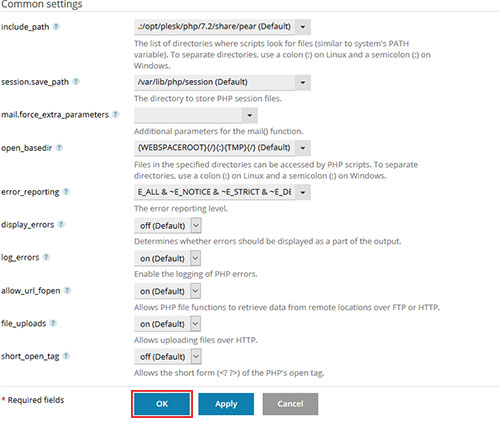The width and height of the screenshot is (500, 422).
Task: Click the Apply button
Action: click(226, 404)
